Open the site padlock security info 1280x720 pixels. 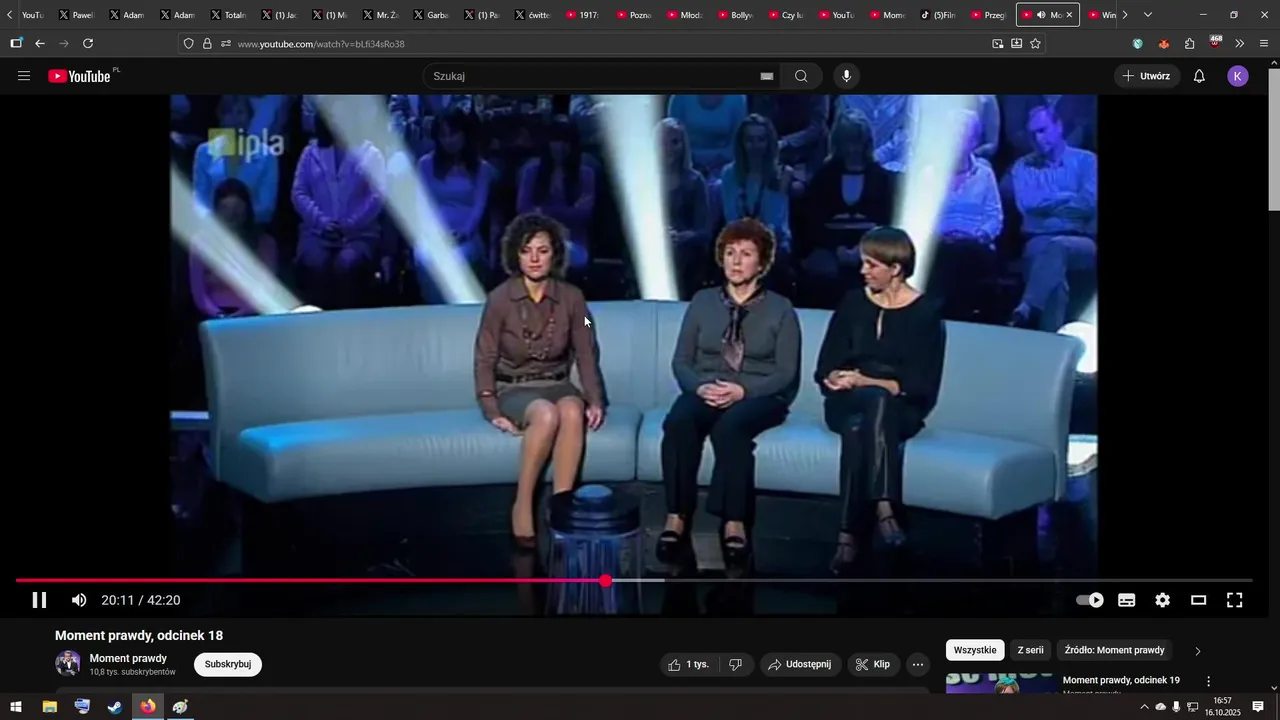pyautogui.click(x=207, y=44)
